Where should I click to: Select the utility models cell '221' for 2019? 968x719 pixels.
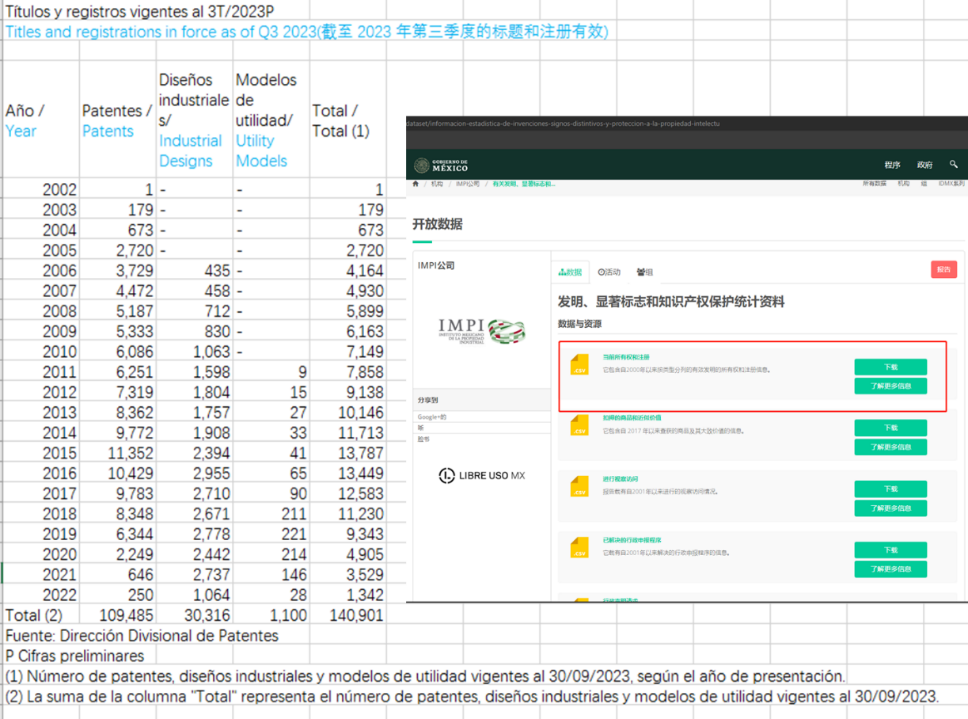coord(271,534)
